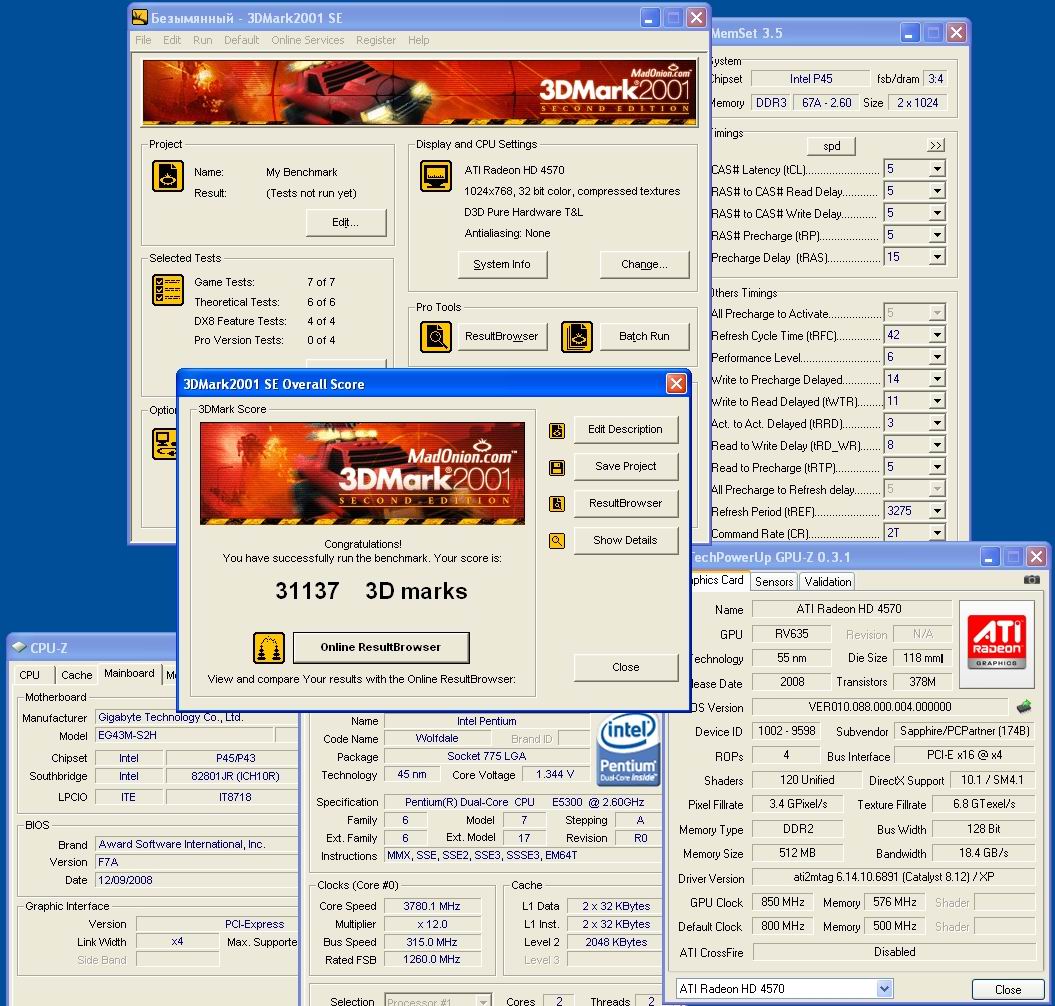The height and width of the screenshot is (1006, 1055).
Task: Click the Register menu in 3DMark2001
Action: (375, 40)
